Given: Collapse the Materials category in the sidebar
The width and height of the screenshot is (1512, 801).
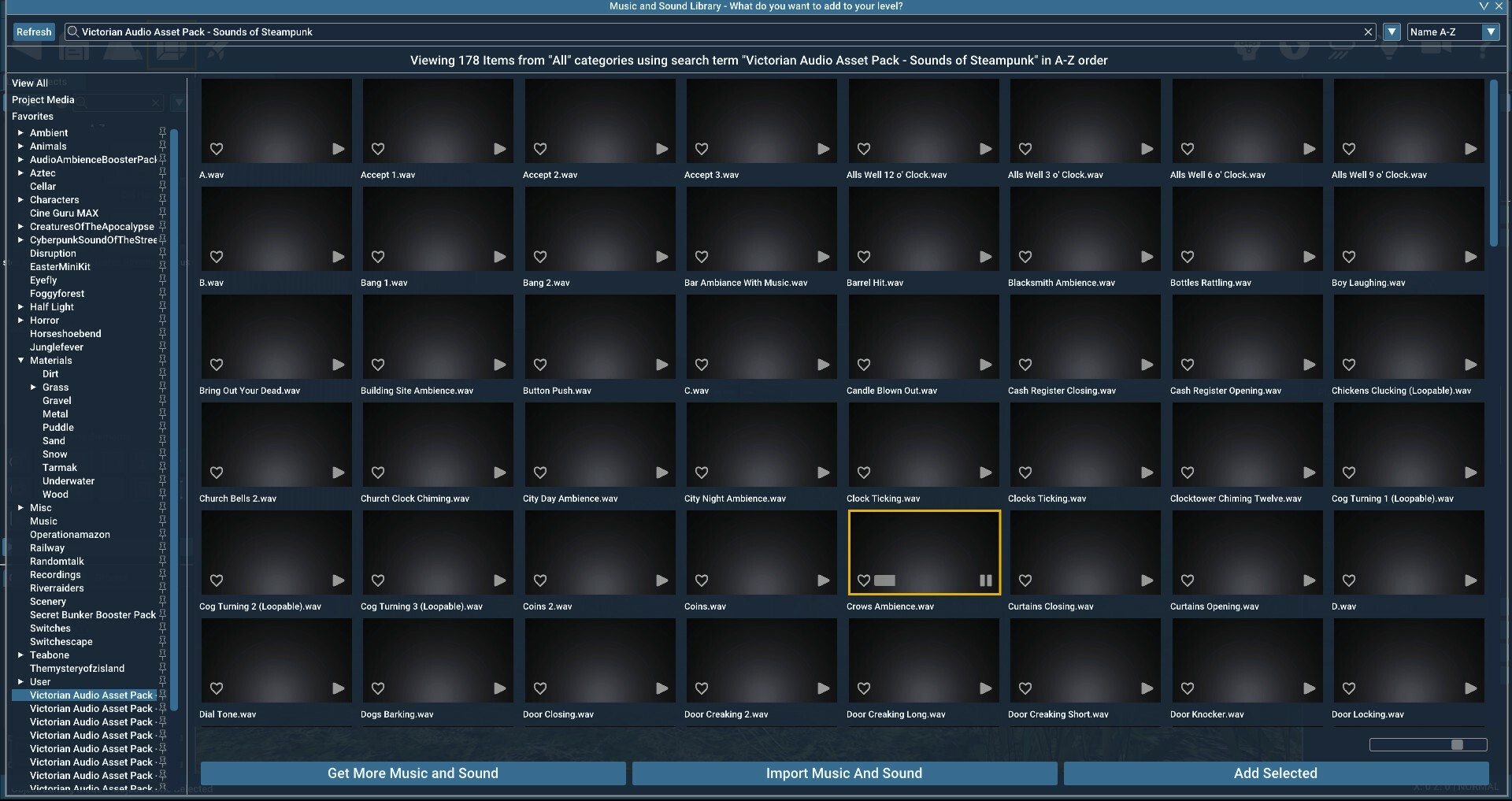Looking at the screenshot, I should [x=20, y=360].
